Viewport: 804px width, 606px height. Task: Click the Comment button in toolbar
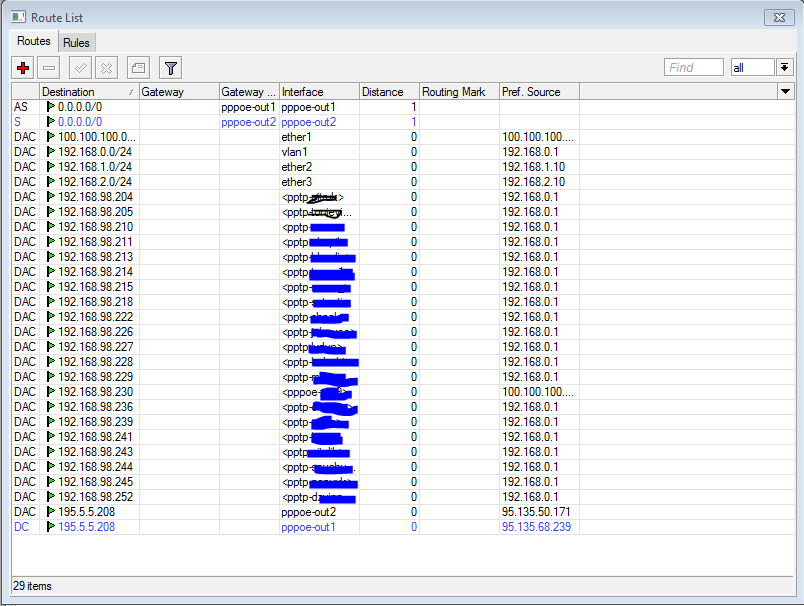[139, 67]
